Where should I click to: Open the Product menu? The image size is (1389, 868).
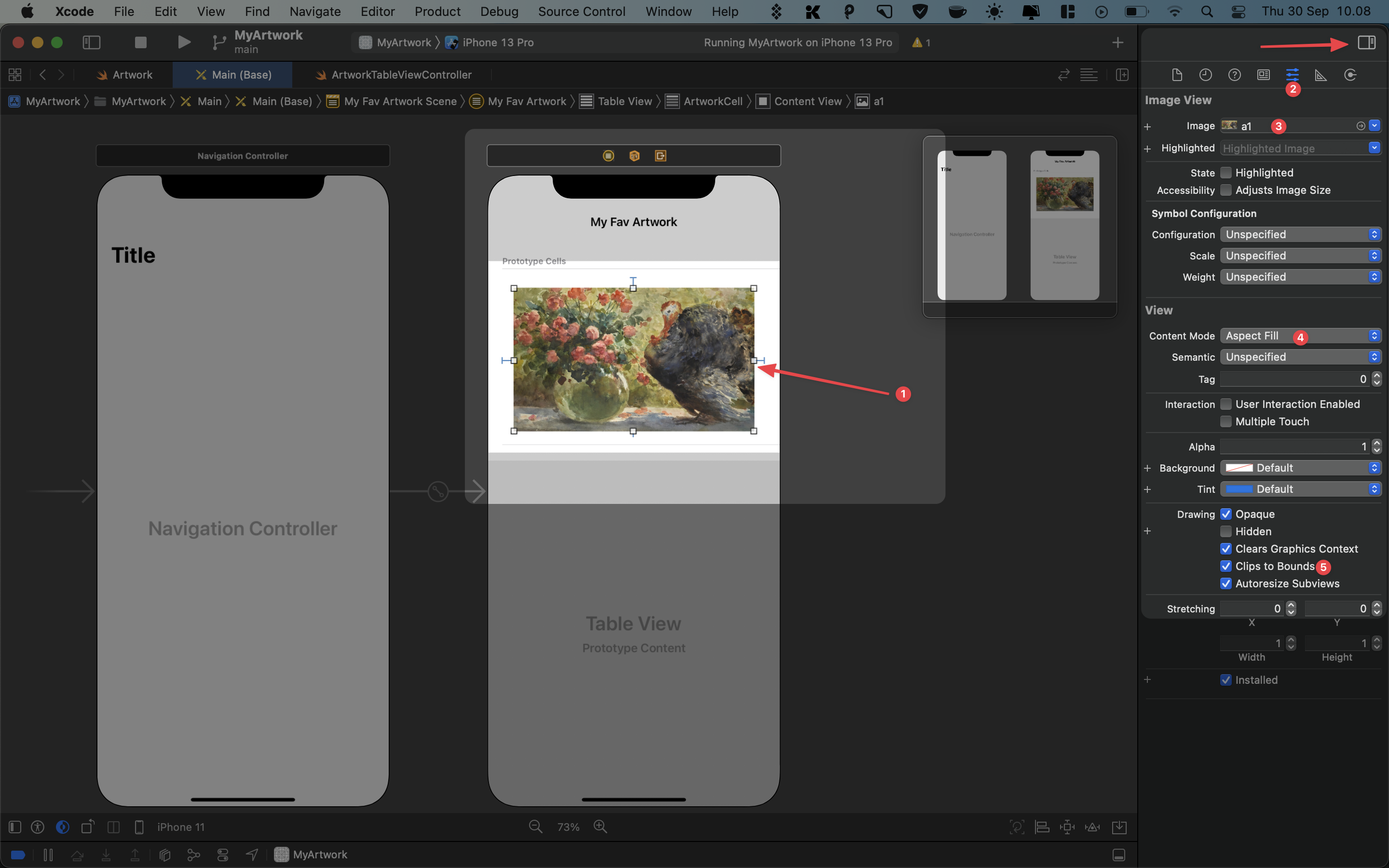click(x=437, y=12)
